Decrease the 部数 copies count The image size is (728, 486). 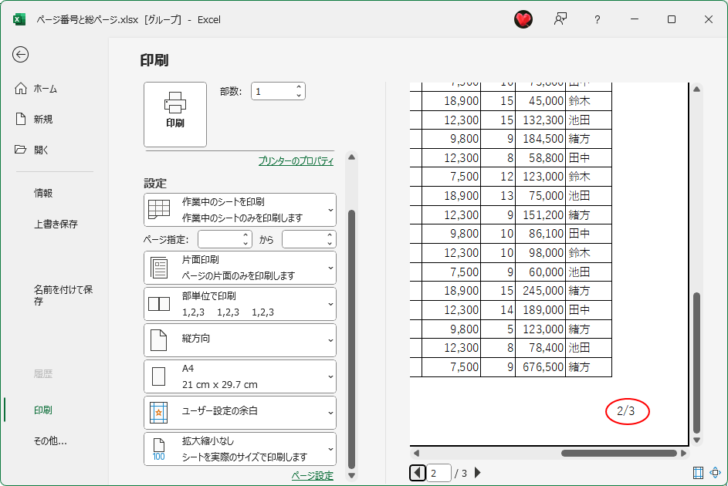pyautogui.click(x=299, y=95)
